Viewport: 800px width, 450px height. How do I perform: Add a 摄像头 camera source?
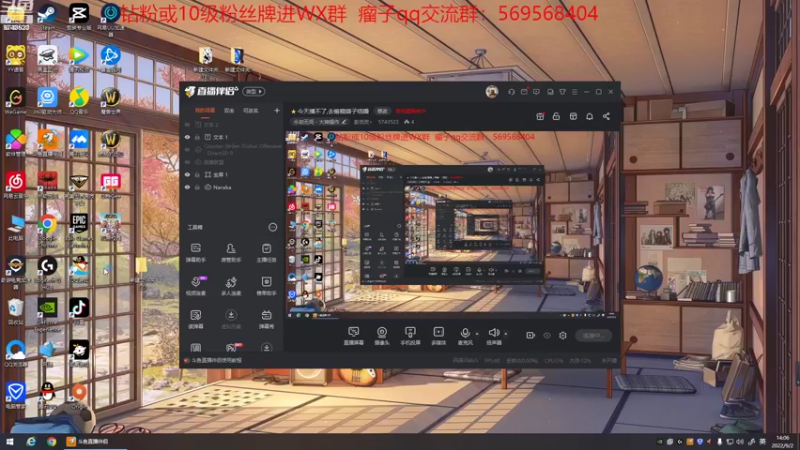pos(382,336)
